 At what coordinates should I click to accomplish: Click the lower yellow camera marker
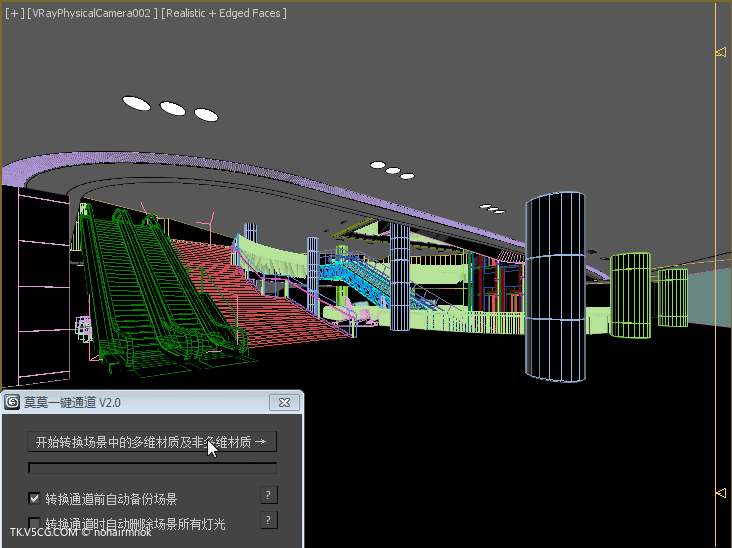721,493
